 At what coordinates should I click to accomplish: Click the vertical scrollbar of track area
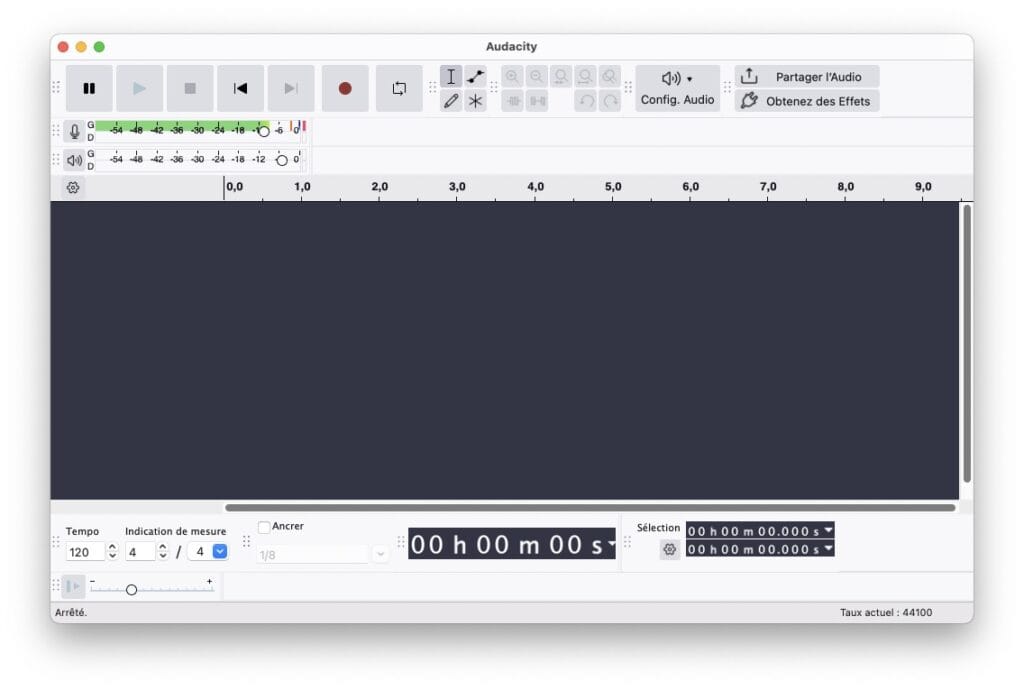(x=967, y=343)
